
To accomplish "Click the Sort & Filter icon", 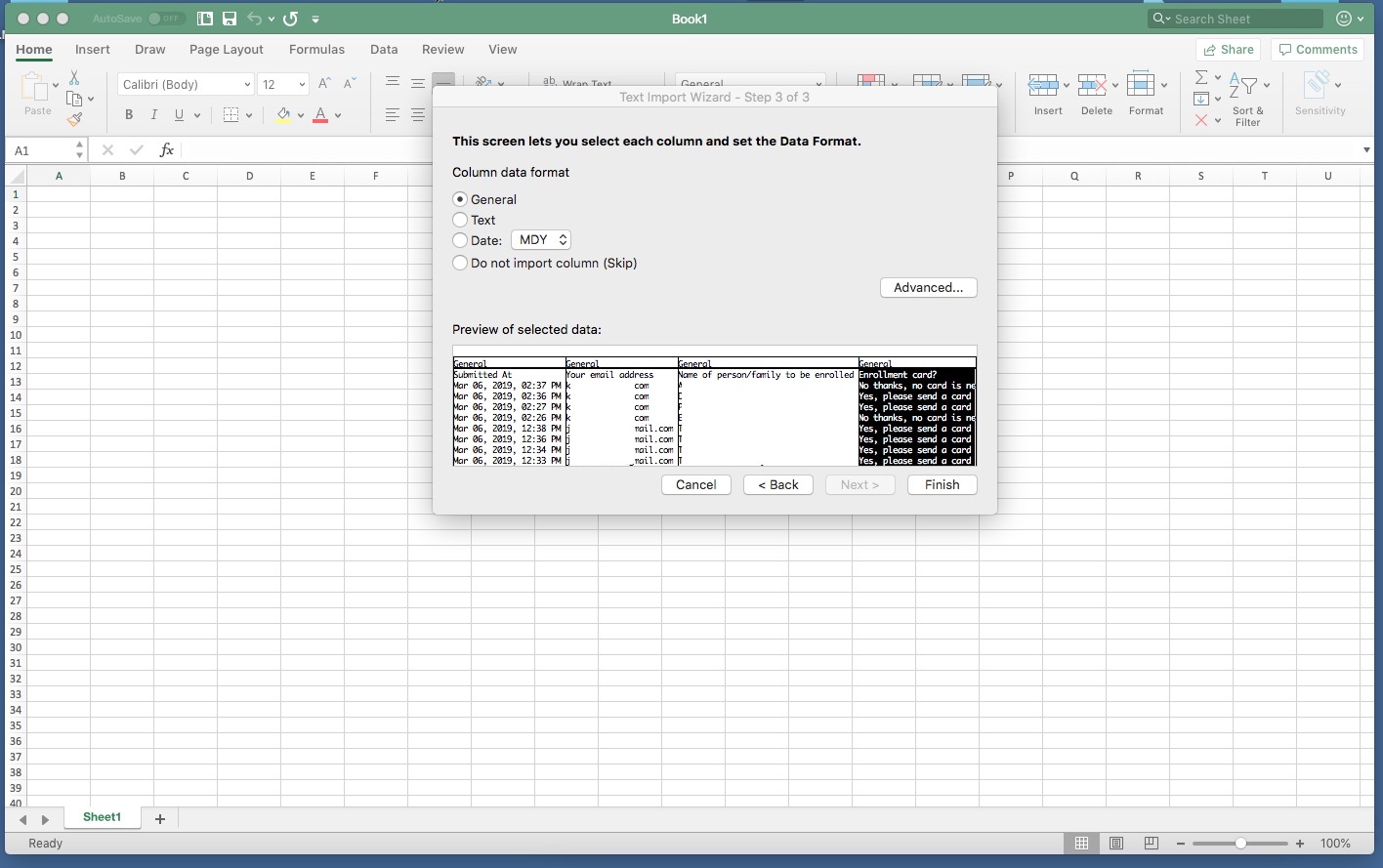I will 1242,86.
